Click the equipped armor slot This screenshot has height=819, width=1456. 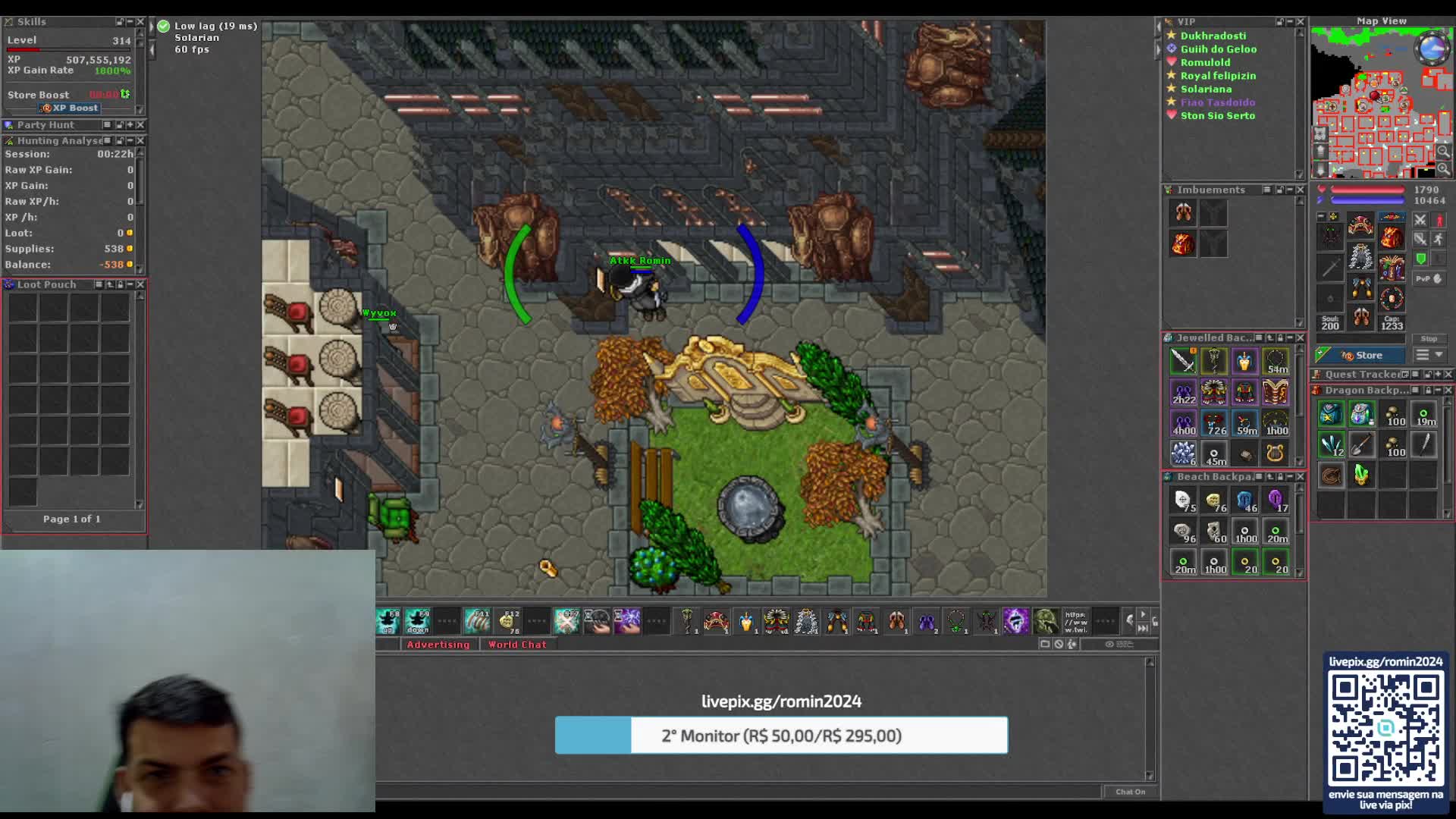[1361, 257]
